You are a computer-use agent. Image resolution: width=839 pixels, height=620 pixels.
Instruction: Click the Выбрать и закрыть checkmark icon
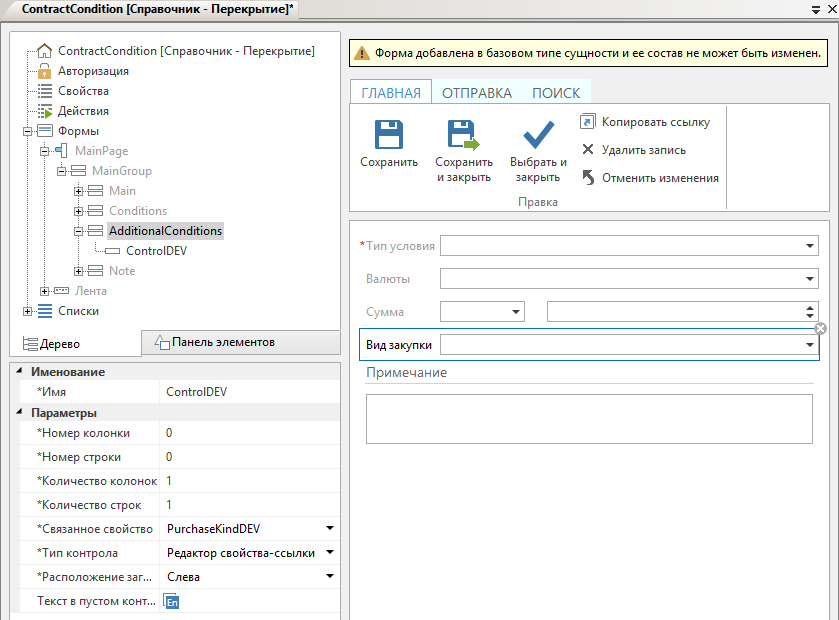click(x=538, y=135)
